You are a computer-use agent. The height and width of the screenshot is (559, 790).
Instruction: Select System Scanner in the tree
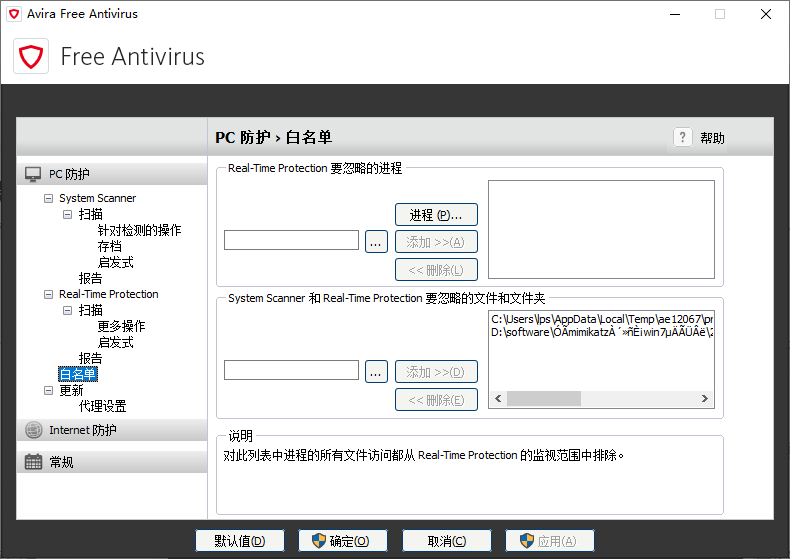tap(97, 198)
